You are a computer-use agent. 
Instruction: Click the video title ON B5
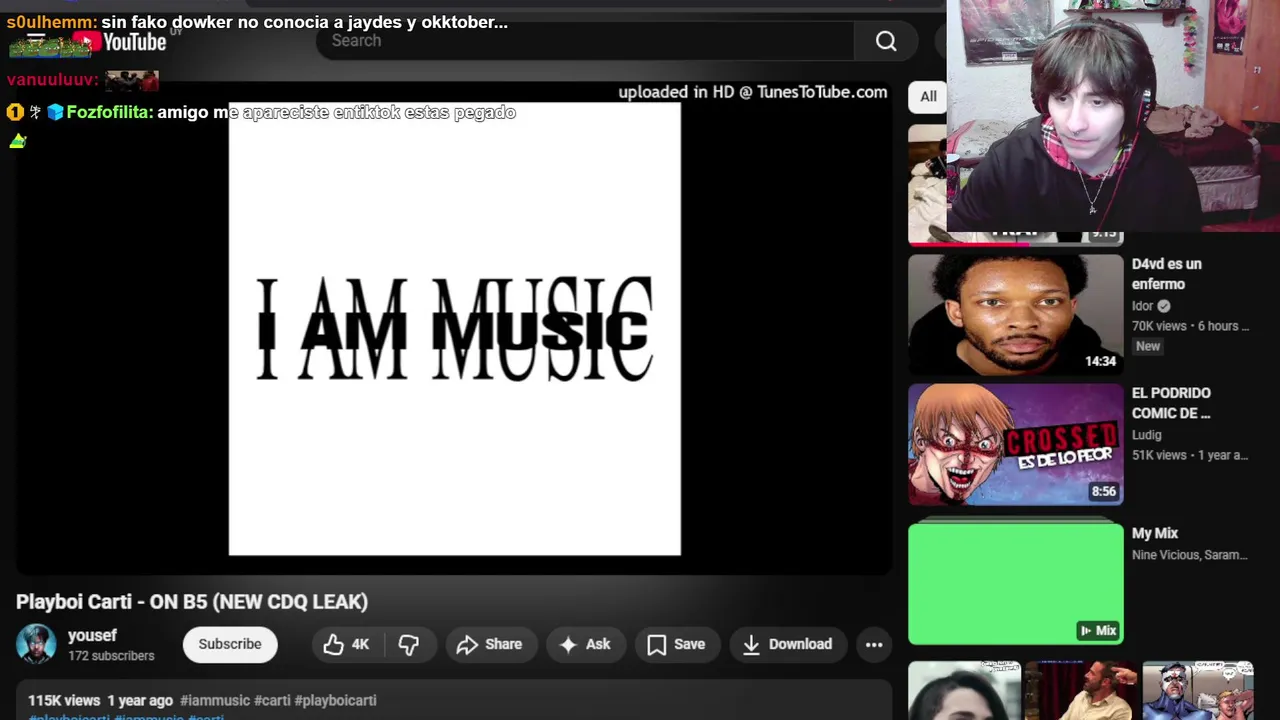[x=192, y=602]
